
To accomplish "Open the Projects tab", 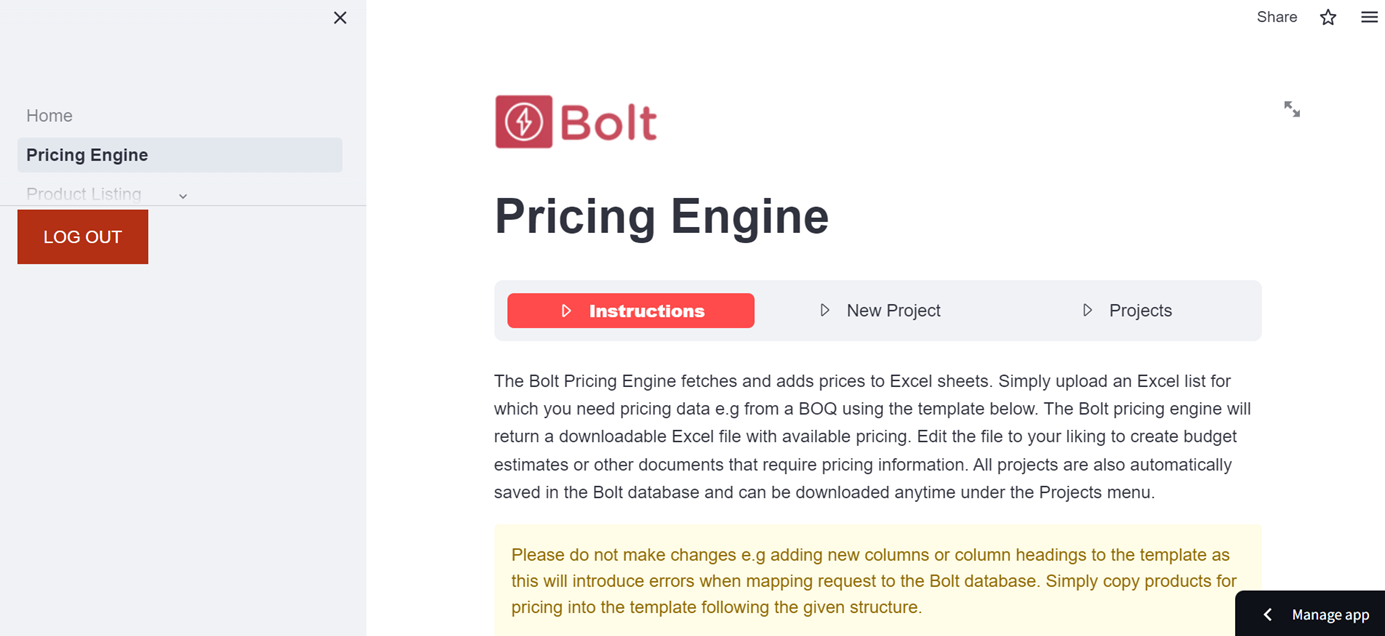I will [x=1140, y=310].
